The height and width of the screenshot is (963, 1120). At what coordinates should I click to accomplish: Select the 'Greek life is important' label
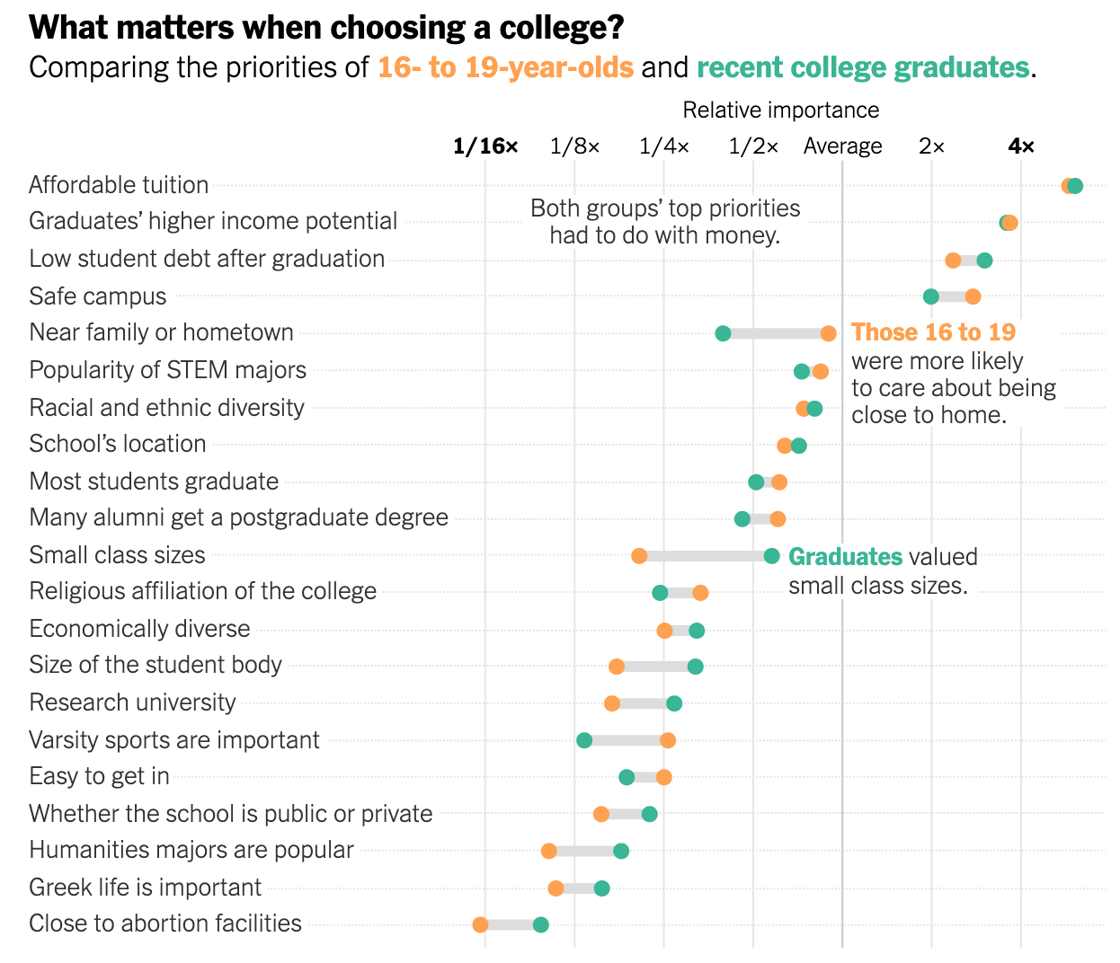145,887
